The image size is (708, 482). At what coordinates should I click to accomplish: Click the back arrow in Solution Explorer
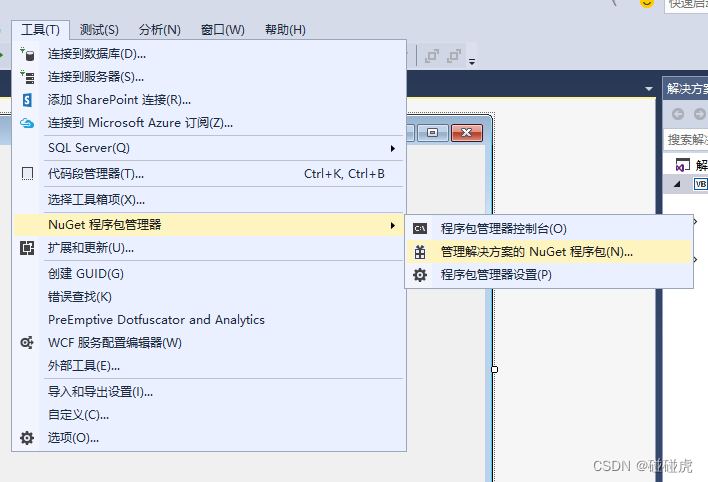pos(678,114)
